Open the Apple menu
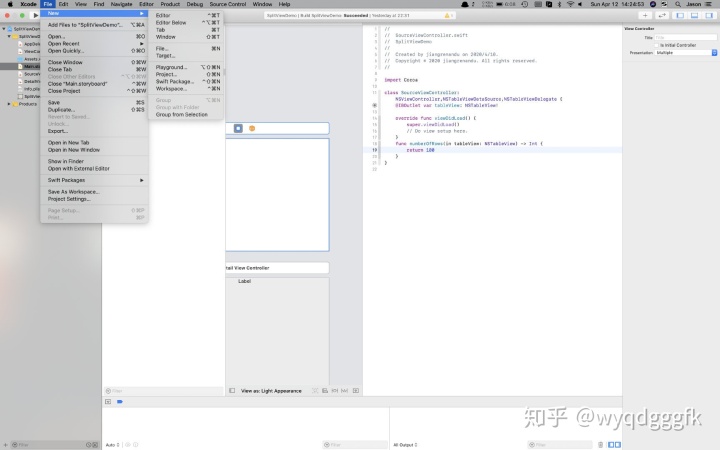This screenshot has height=450, width=720. pos(10,4)
